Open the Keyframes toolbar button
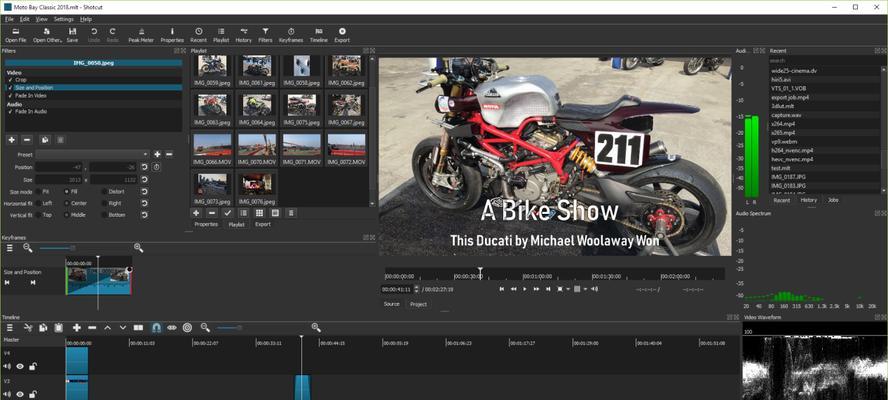 291,35
